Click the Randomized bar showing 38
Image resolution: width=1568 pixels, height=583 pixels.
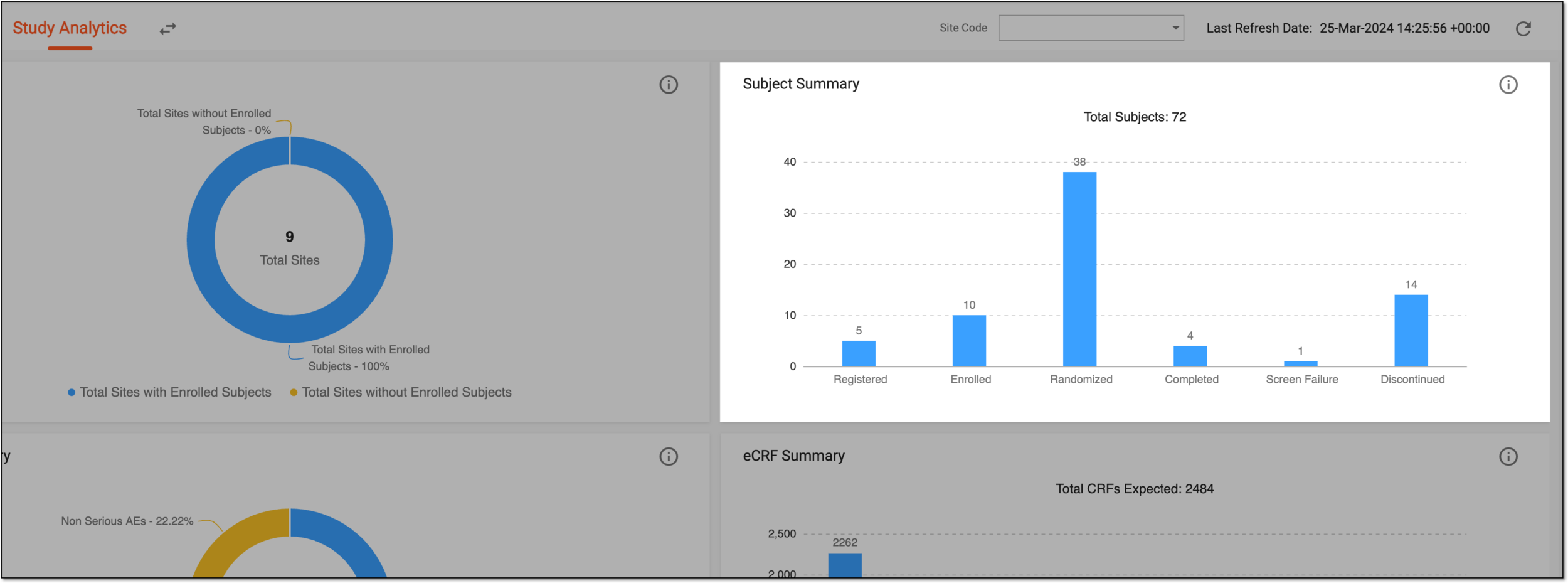pyautogui.click(x=1079, y=269)
